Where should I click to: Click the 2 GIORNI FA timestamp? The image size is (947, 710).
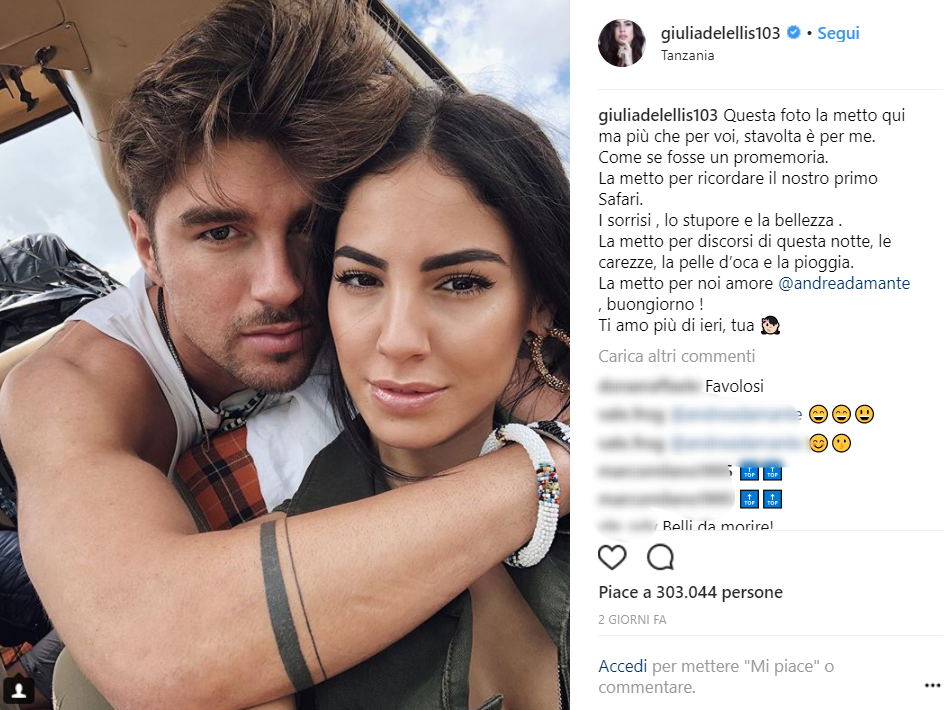point(632,619)
